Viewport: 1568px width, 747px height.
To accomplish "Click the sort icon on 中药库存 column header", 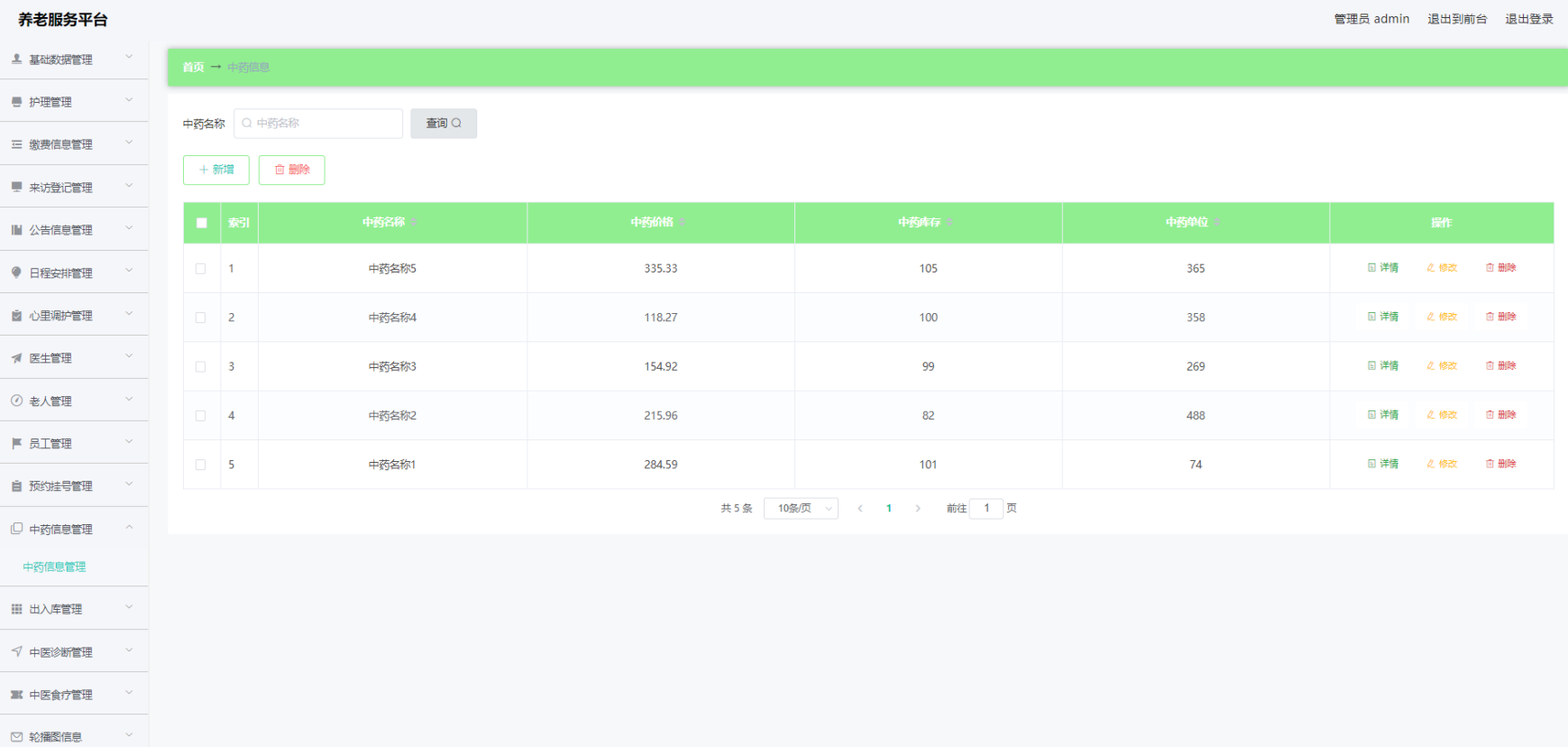I will pyautogui.click(x=949, y=222).
